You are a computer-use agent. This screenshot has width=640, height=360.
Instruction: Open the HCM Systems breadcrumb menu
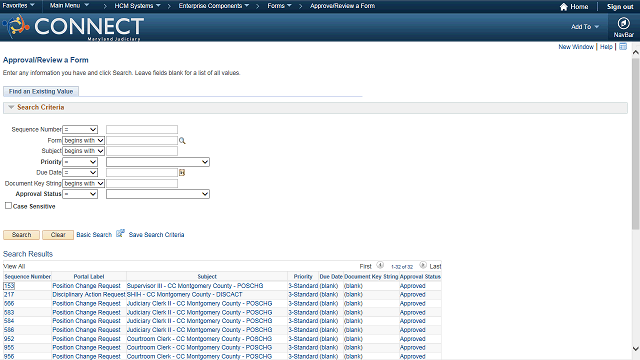(137, 6)
